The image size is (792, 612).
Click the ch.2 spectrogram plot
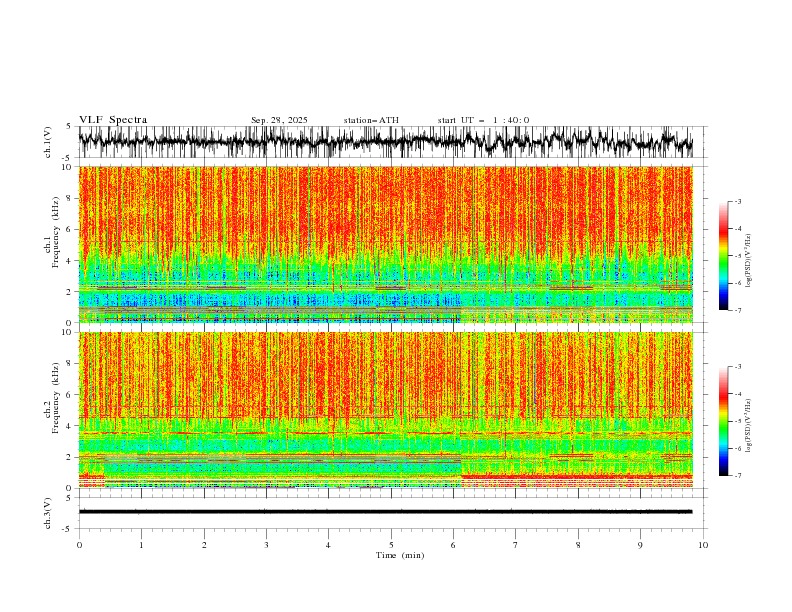pos(386,410)
